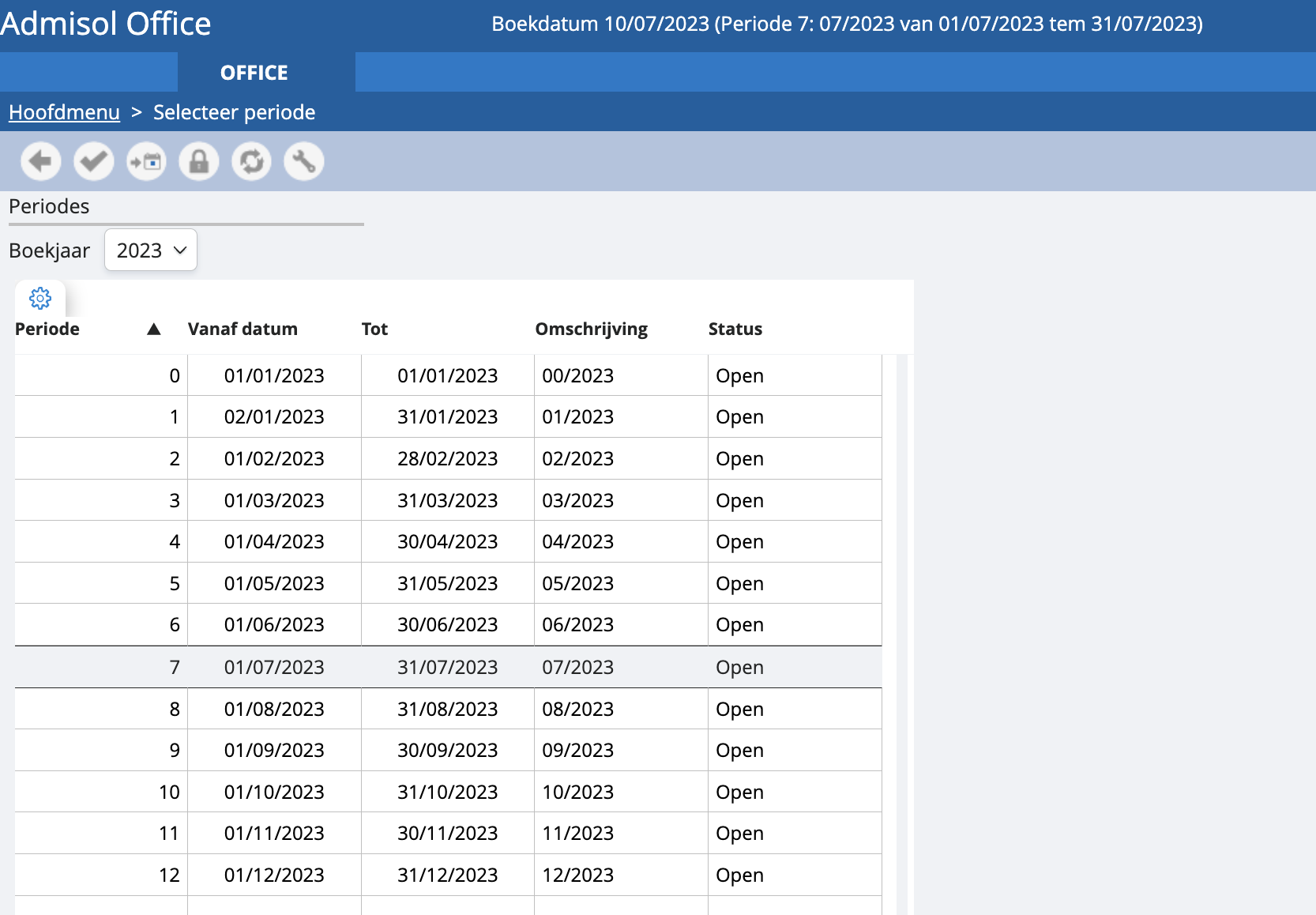Click the checkmark confirm icon
The width and height of the screenshot is (1316, 915).
(x=94, y=162)
